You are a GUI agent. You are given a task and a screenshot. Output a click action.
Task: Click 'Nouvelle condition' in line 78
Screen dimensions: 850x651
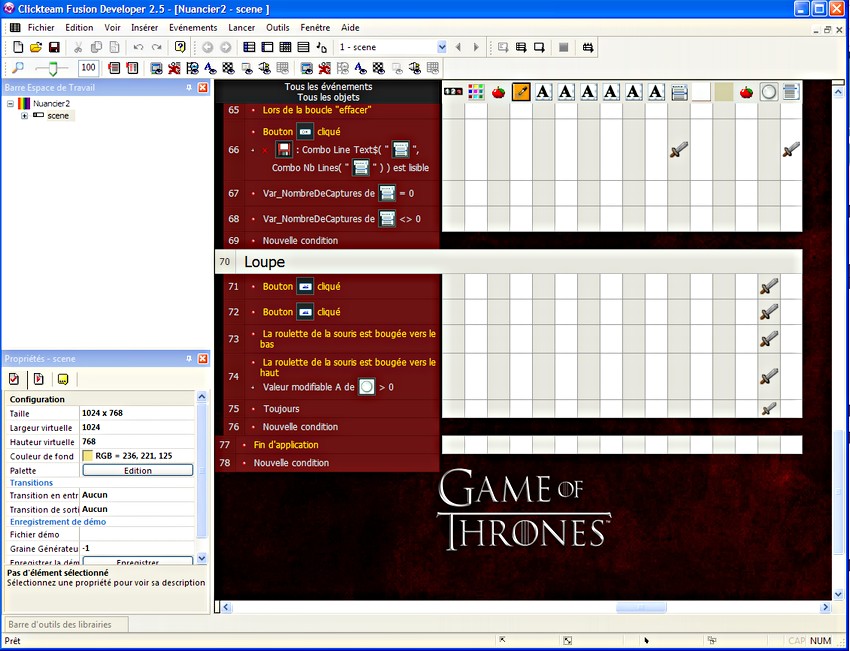(291, 463)
